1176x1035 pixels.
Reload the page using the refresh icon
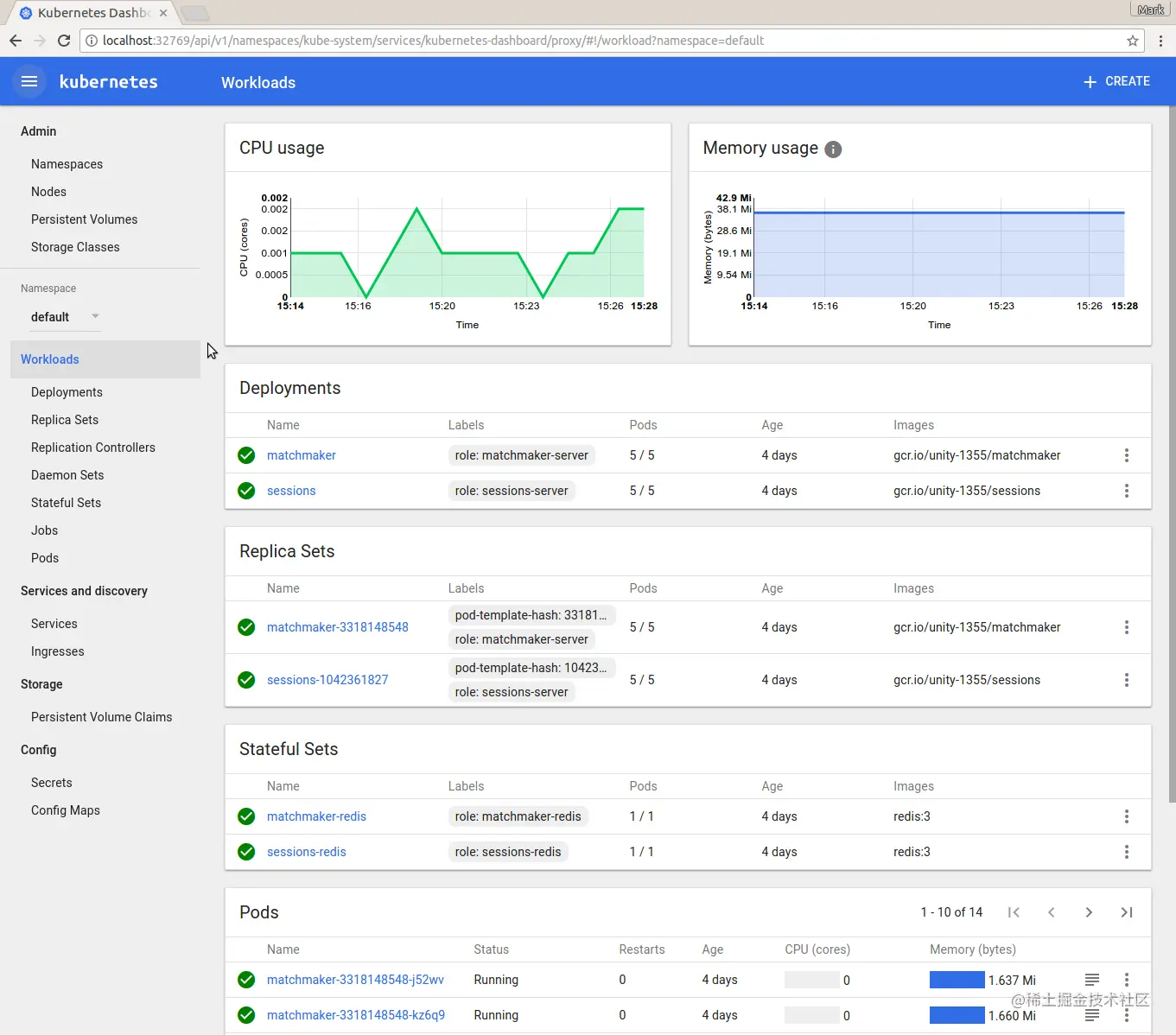[63, 40]
